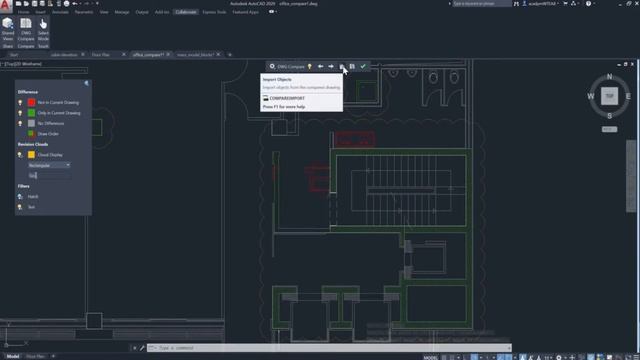Click the cloud margin input field
This screenshot has width=640, height=360.
pos(49,176)
